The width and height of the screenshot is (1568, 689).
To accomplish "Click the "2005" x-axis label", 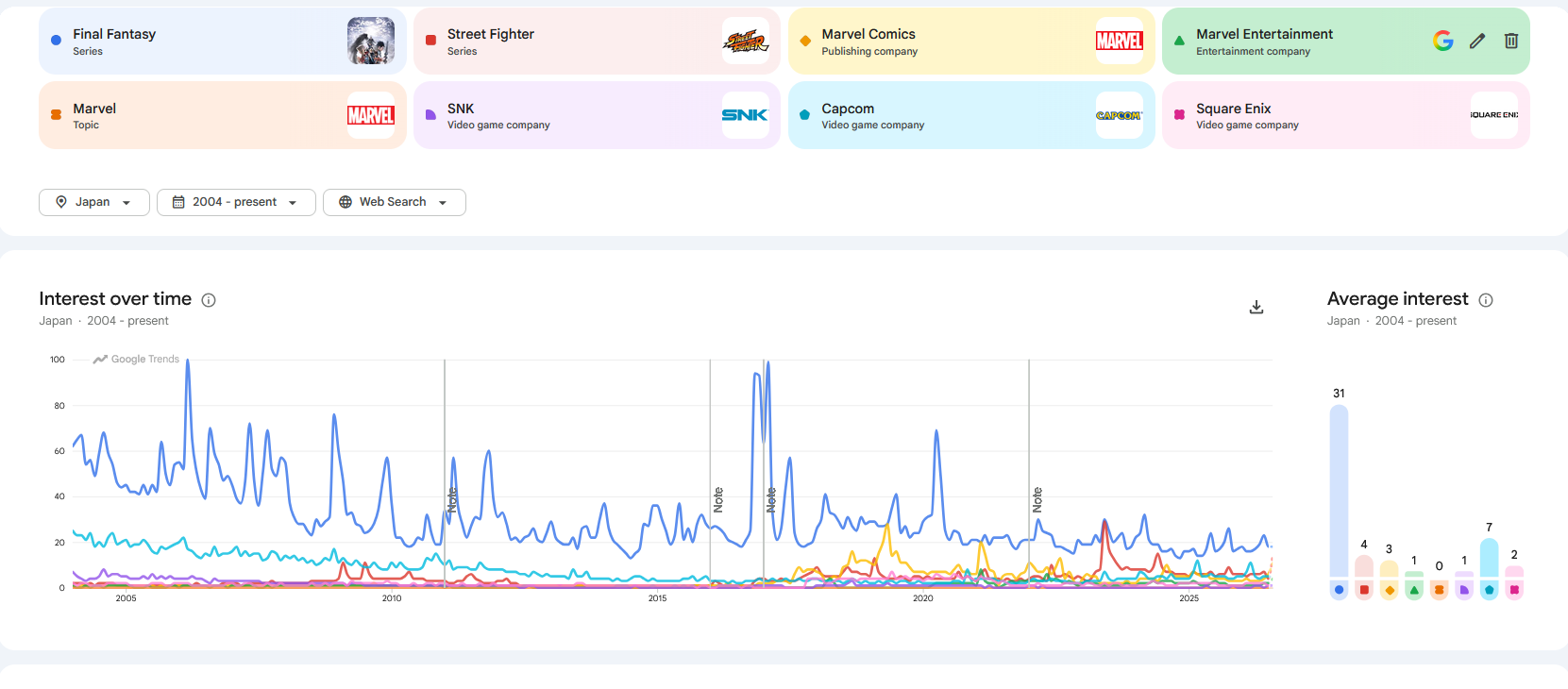I will pyautogui.click(x=126, y=598).
